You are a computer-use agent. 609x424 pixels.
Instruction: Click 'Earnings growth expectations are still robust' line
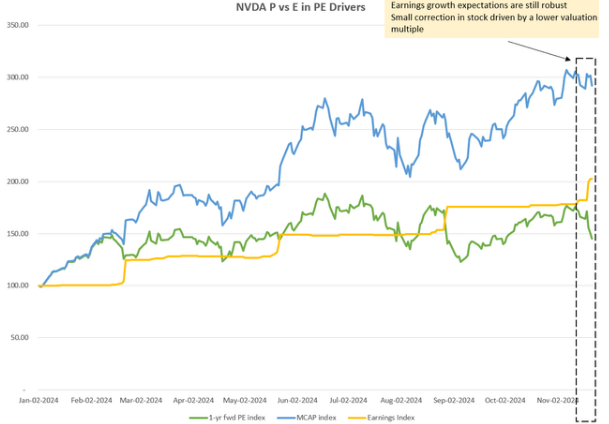(479, 5)
